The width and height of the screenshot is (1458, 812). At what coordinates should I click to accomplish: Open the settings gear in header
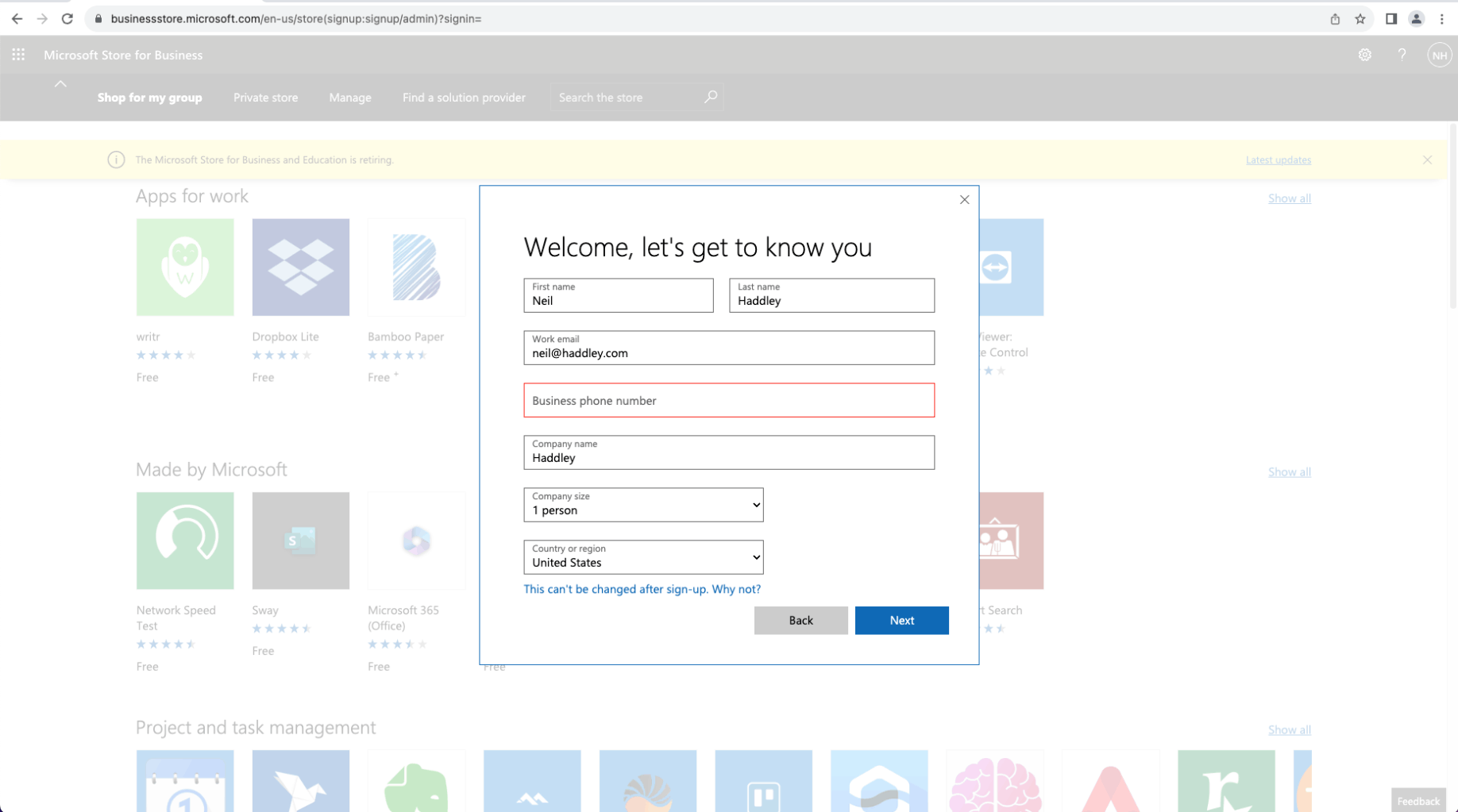click(1364, 55)
